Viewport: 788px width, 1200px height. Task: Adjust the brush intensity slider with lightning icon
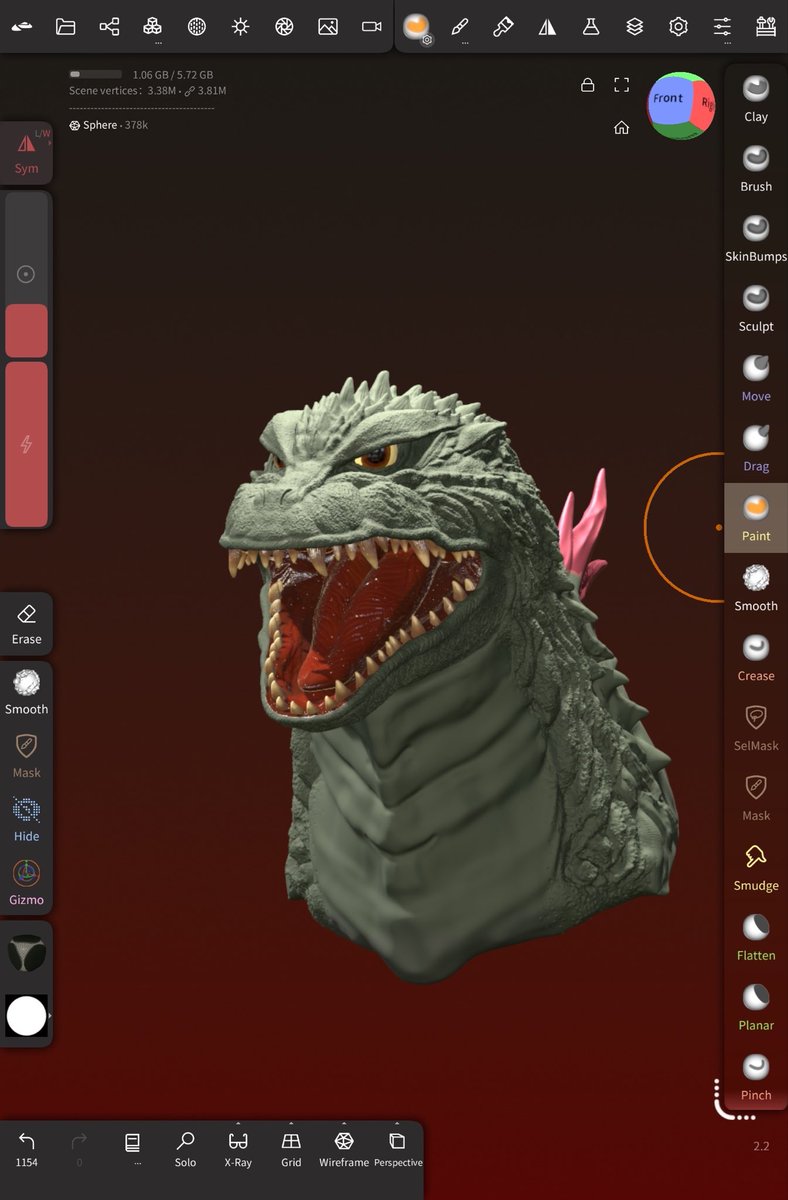pyautogui.click(x=26, y=445)
